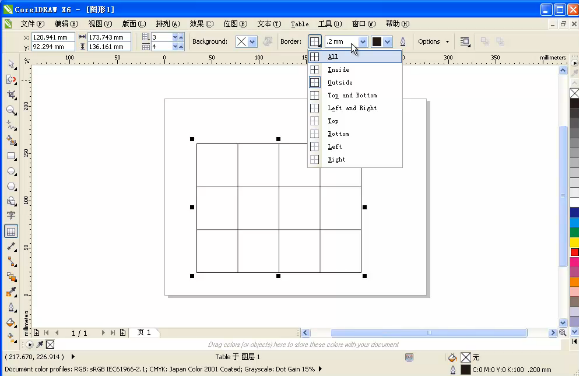The width and height of the screenshot is (579, 376).
Task: Choose Left and Right borders option
Action: (x=355, y=108)
